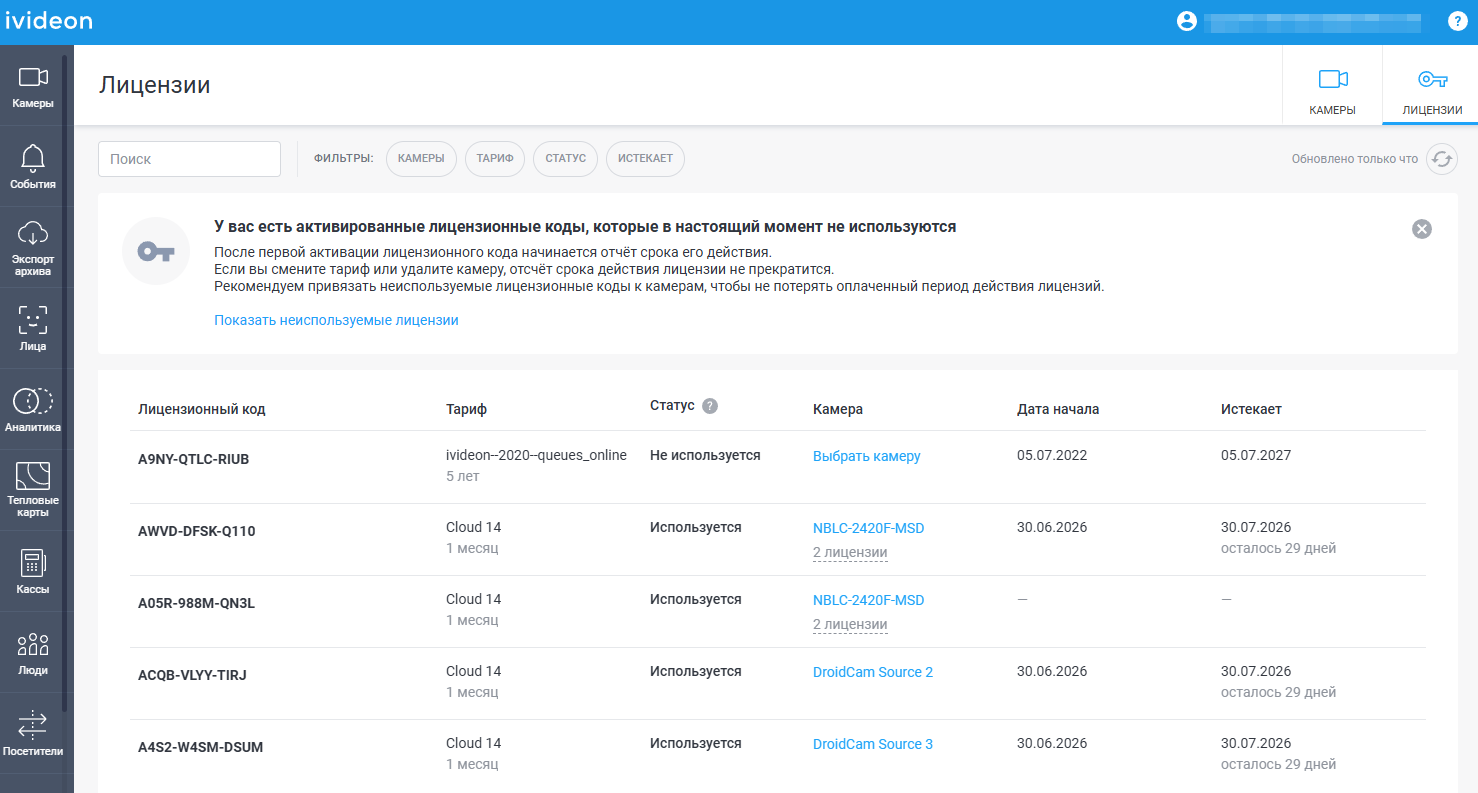
Task: Click the Показать неиспользуемые лицензии link
Action: coord(336,321)
